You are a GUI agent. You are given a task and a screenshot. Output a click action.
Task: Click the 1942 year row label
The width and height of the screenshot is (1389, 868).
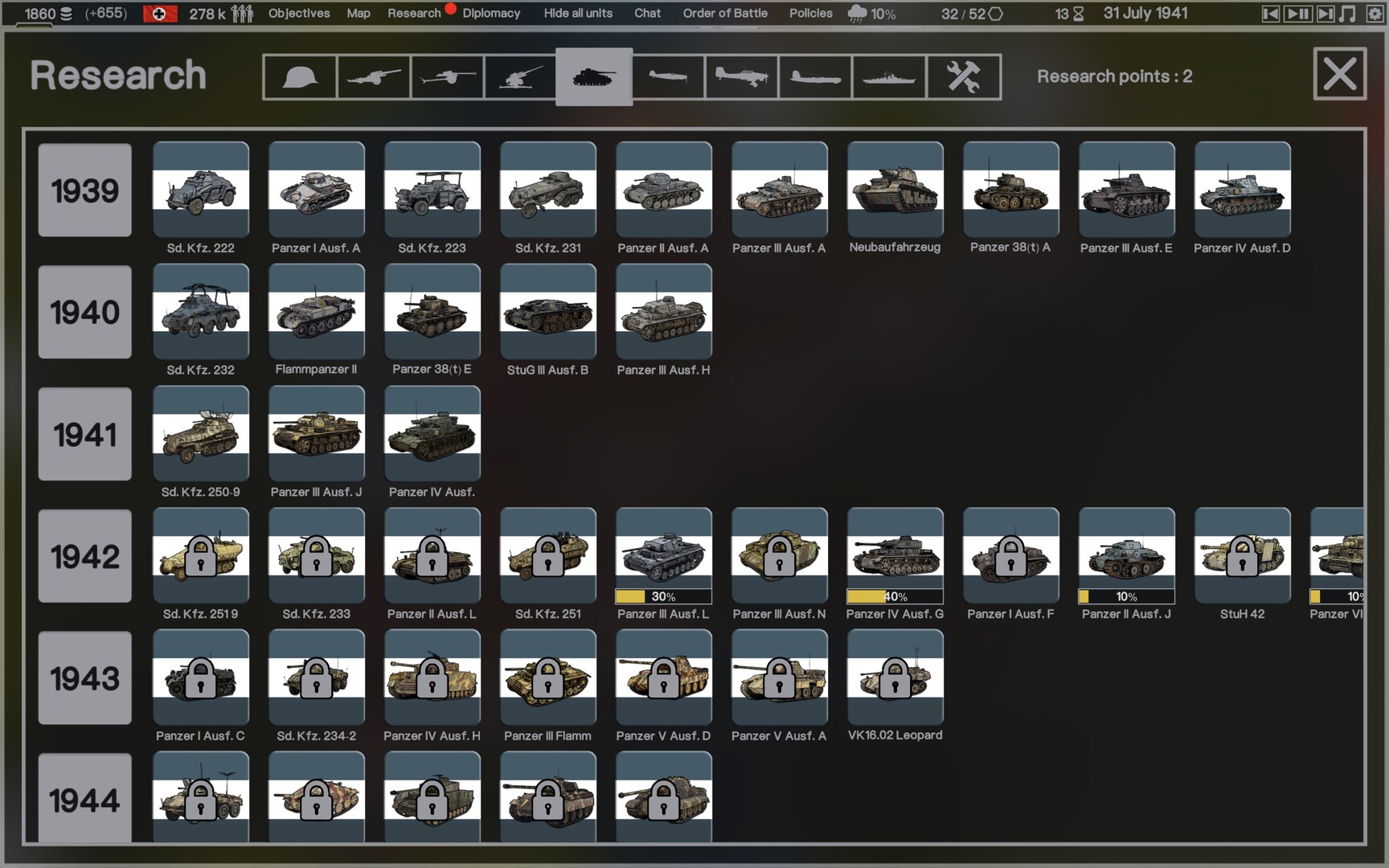[x=85, y=556]
